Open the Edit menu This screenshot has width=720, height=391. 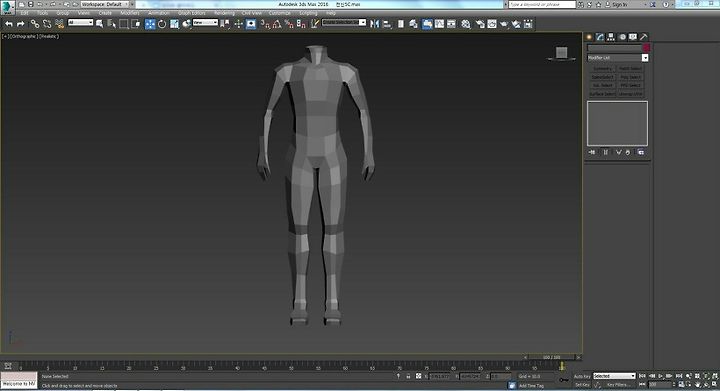tap(24, 13)
